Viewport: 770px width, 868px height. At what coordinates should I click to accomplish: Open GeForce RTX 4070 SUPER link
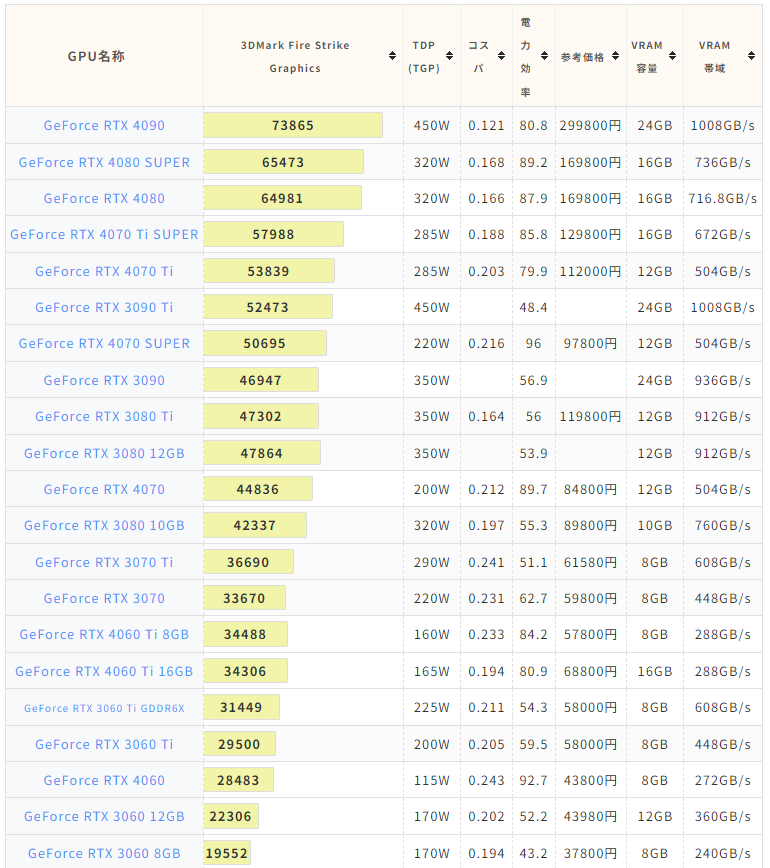click(104, 344)
